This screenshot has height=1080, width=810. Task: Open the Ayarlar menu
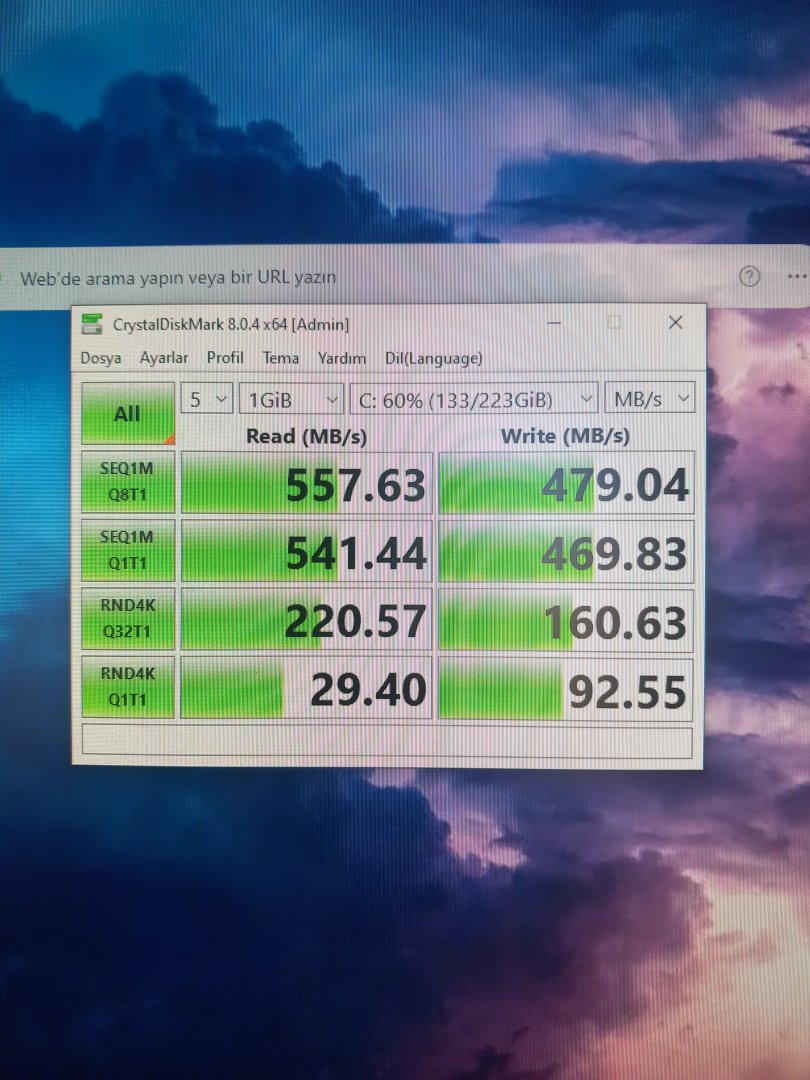(164, 357)
